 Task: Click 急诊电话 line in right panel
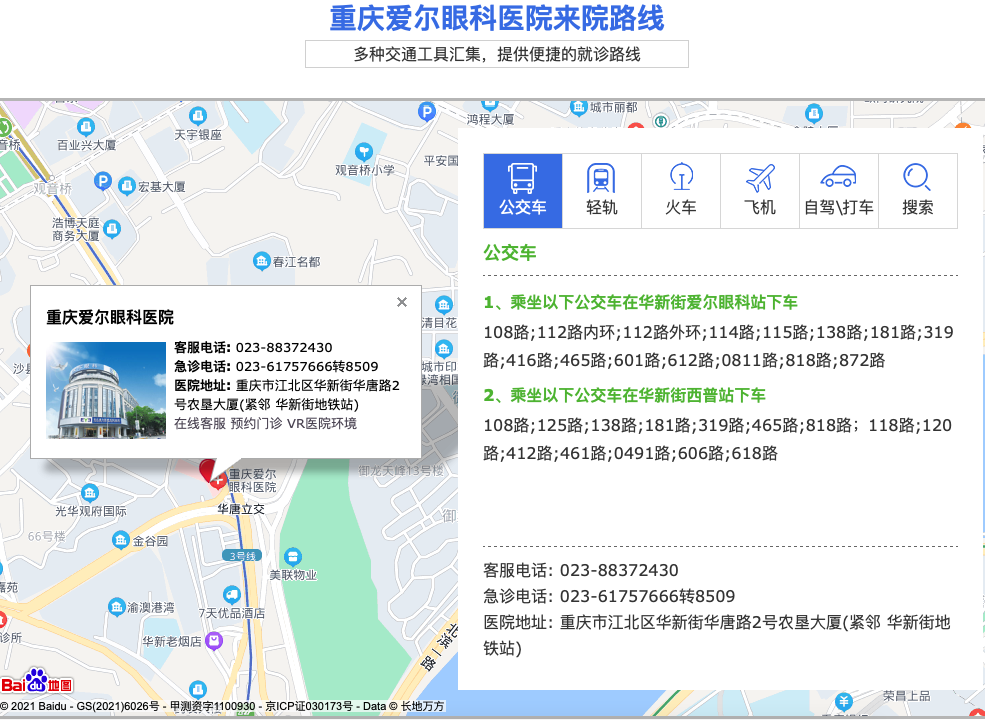(x=609, y=596)
